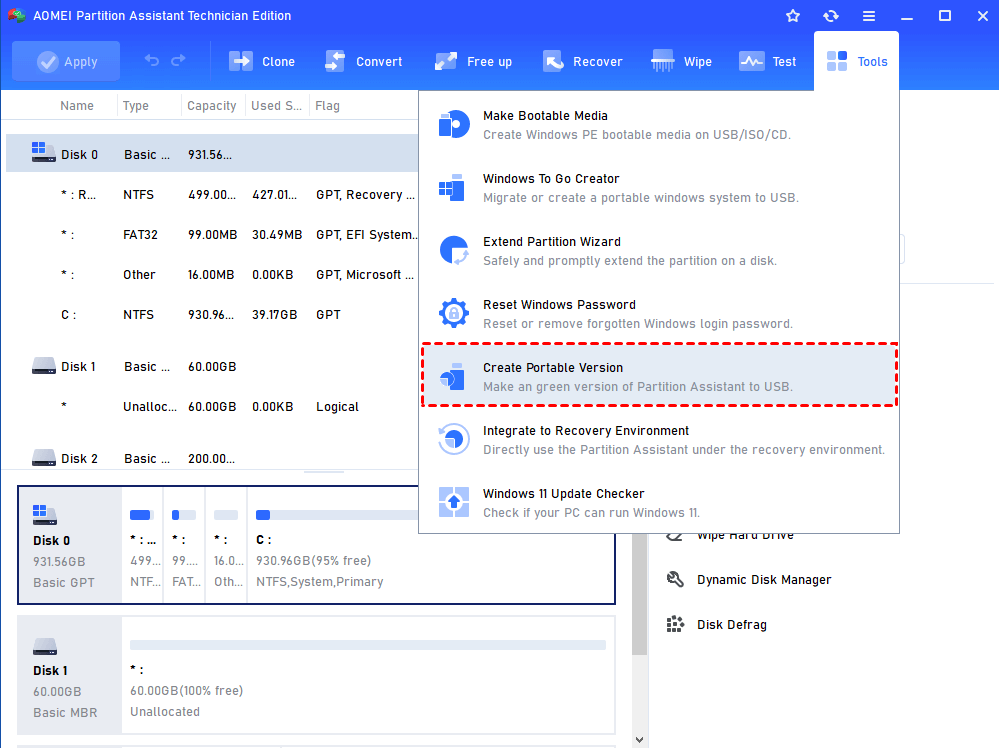
Task: Click the Dynamic Disk Manager wrench icon
Action: [675, 579]
